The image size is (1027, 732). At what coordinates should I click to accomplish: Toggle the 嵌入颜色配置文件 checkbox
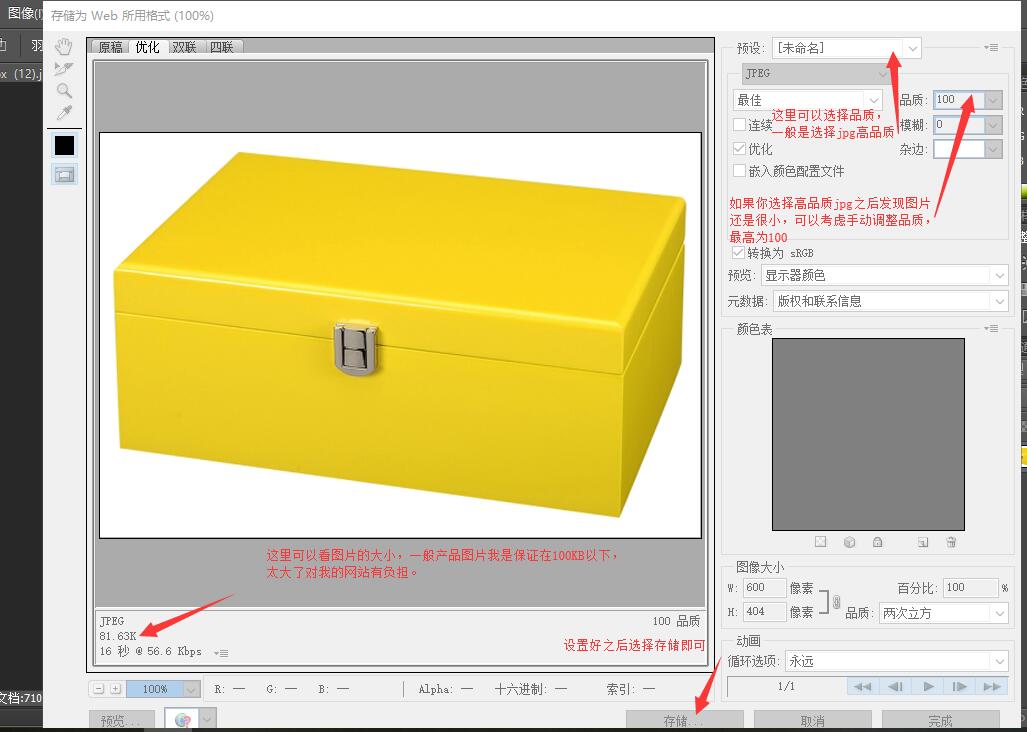point(740,171)
